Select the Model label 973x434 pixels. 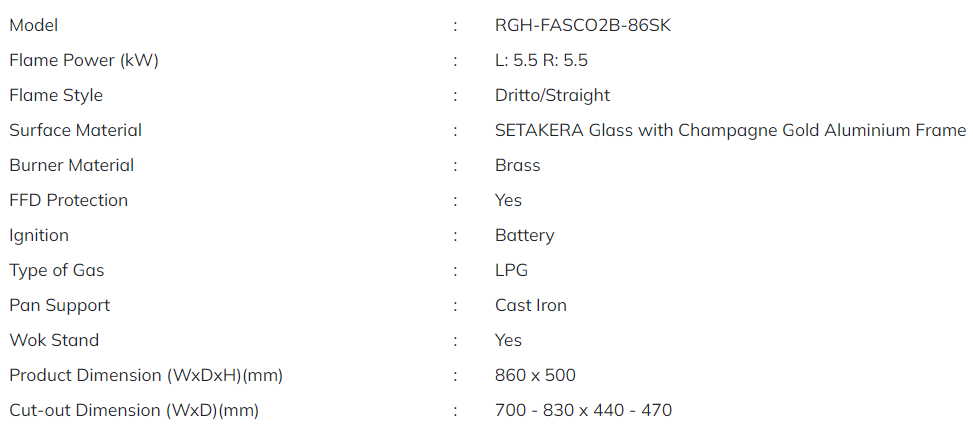(34, 25)
